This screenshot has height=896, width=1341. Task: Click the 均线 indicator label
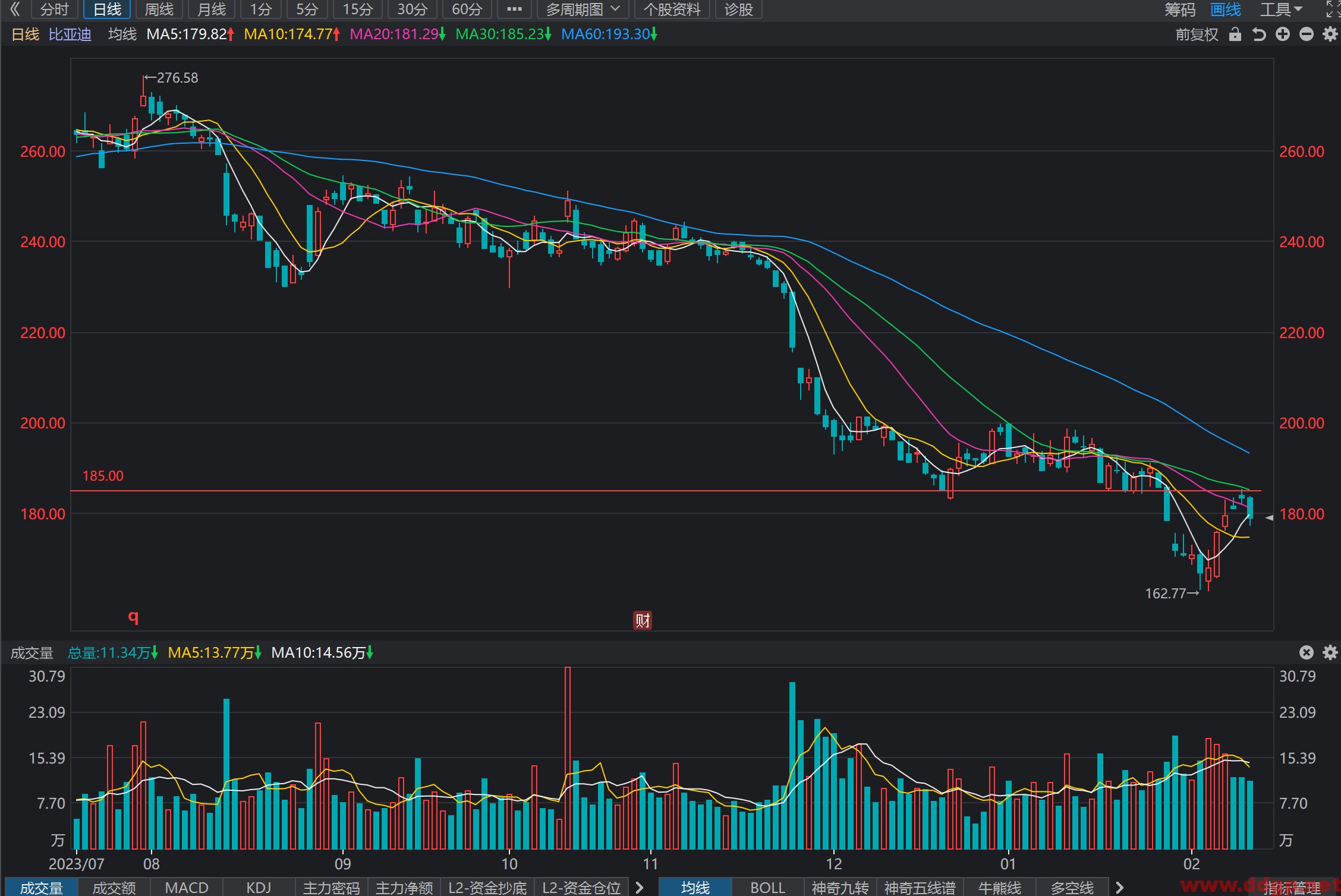pos(122,34)
